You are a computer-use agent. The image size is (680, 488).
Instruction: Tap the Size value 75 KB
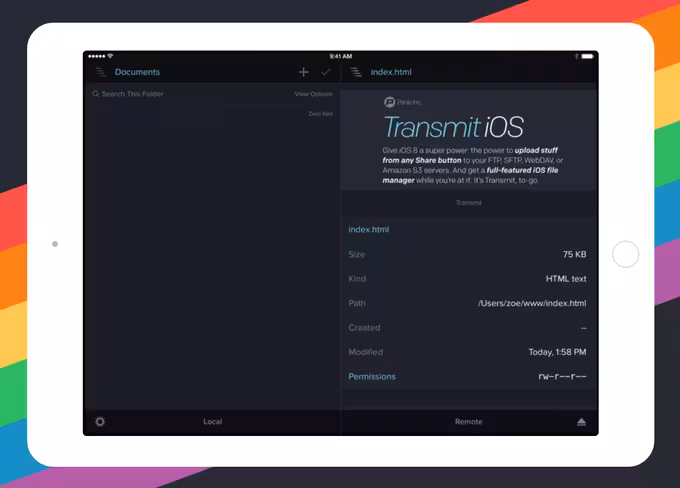click(x=575, y=254)
